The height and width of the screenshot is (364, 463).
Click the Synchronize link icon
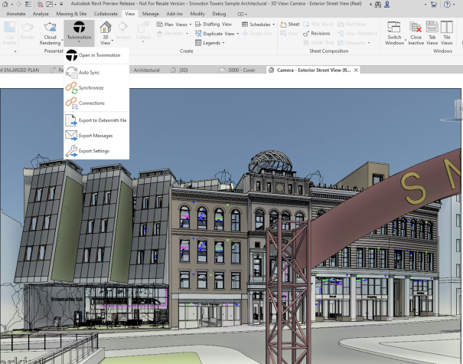[x=71, y=88]
